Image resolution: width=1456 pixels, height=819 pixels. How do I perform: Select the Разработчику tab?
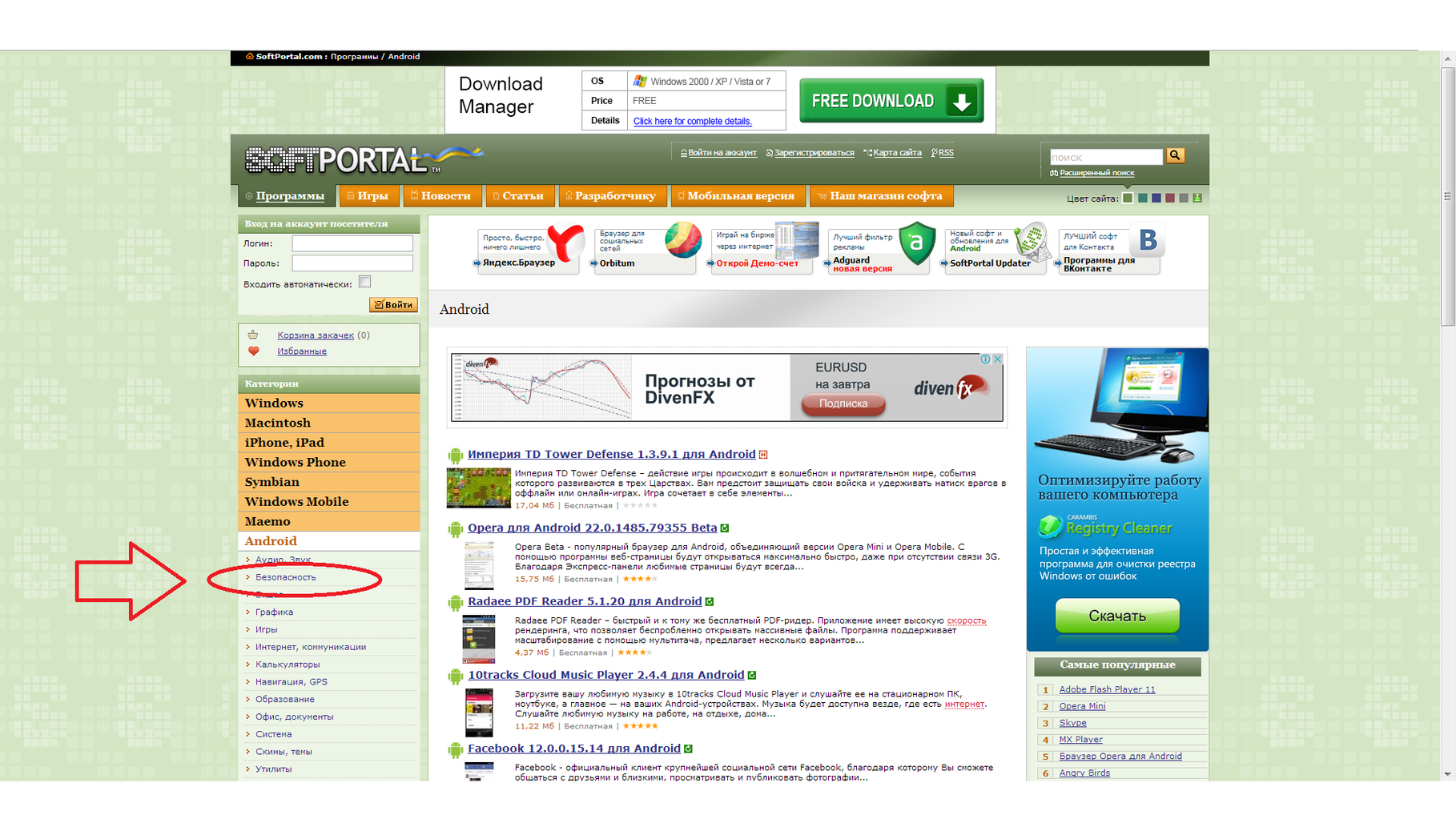pyautogui.click(x=612, y=196)
